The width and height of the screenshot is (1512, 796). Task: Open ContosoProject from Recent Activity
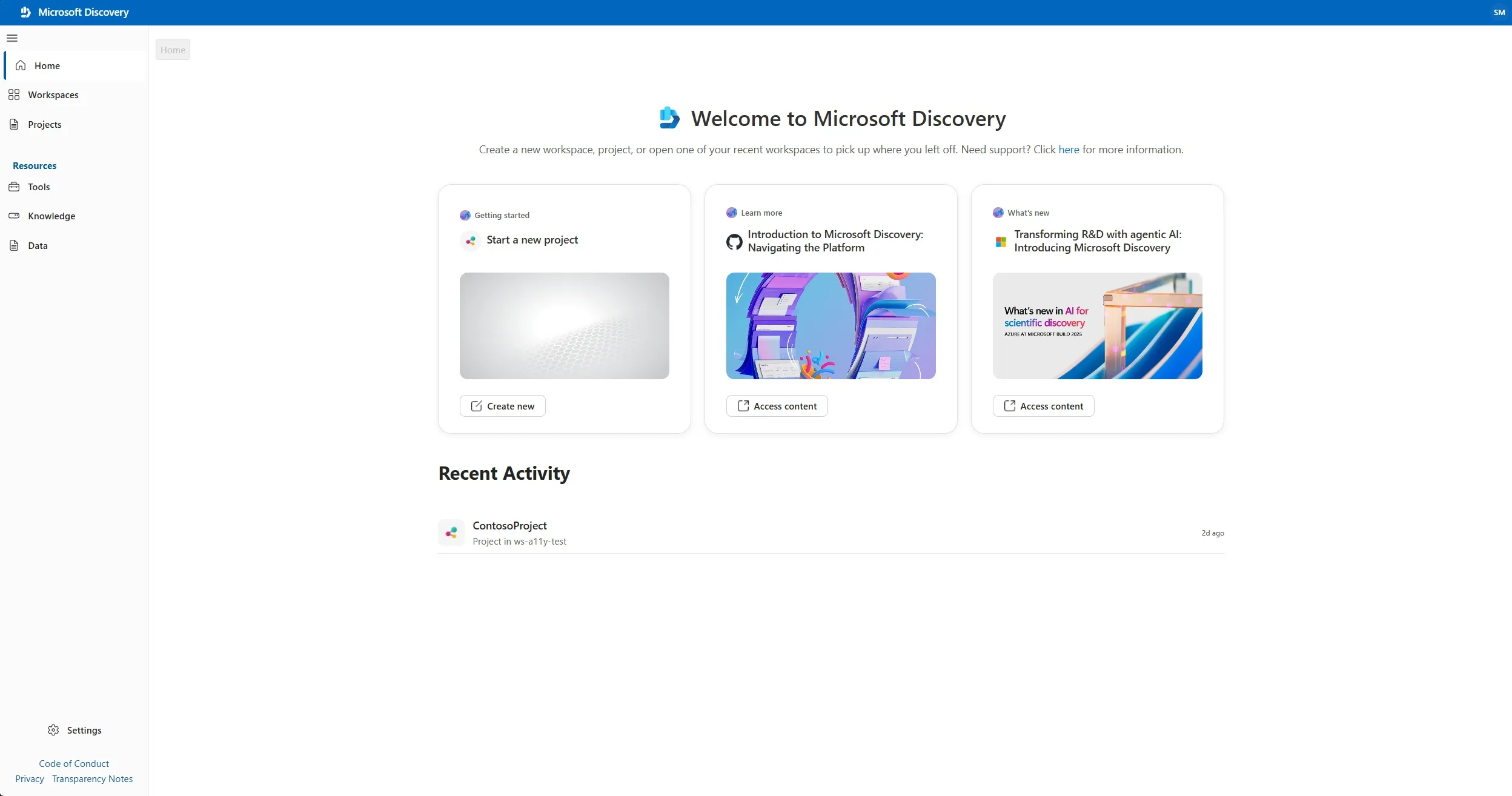(x=831, y=533)
